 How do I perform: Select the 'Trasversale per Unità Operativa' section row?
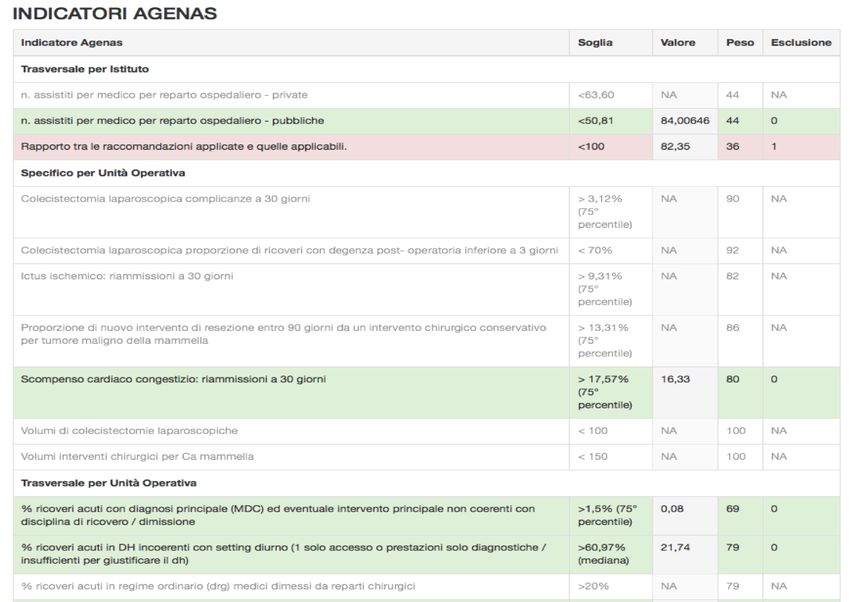point(427,483)
